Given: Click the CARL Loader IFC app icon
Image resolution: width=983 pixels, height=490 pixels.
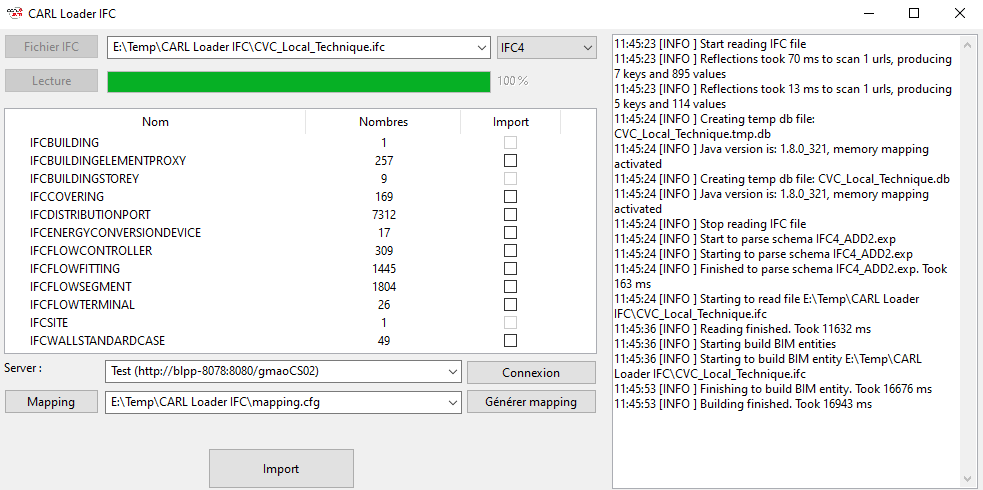Looking at the screenshot, I should pyautogui.click(x=14, y=13).
